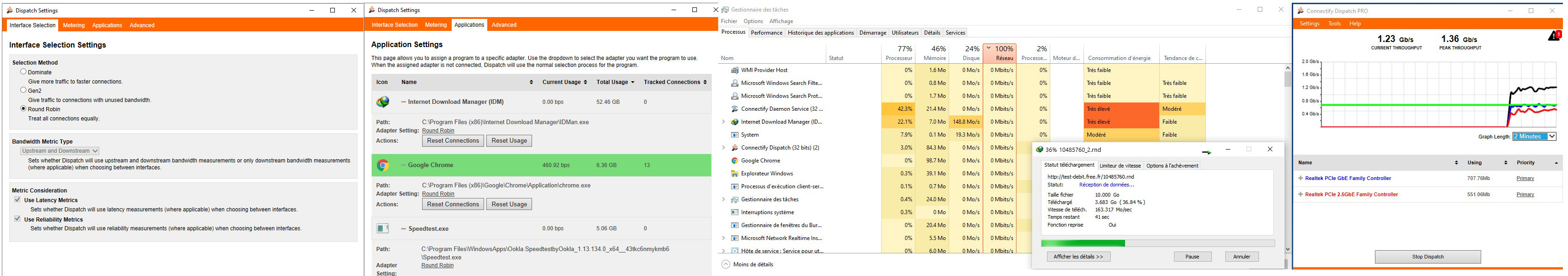
Task: Click the WMI Provider Host process icon
Action: (735, 71)
